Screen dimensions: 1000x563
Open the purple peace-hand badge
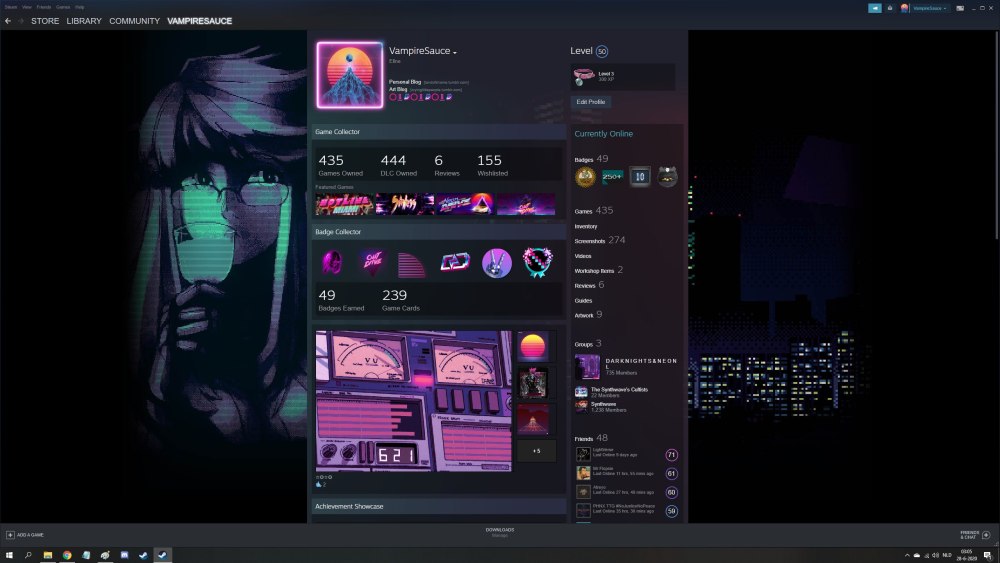(x=496, y=263)
